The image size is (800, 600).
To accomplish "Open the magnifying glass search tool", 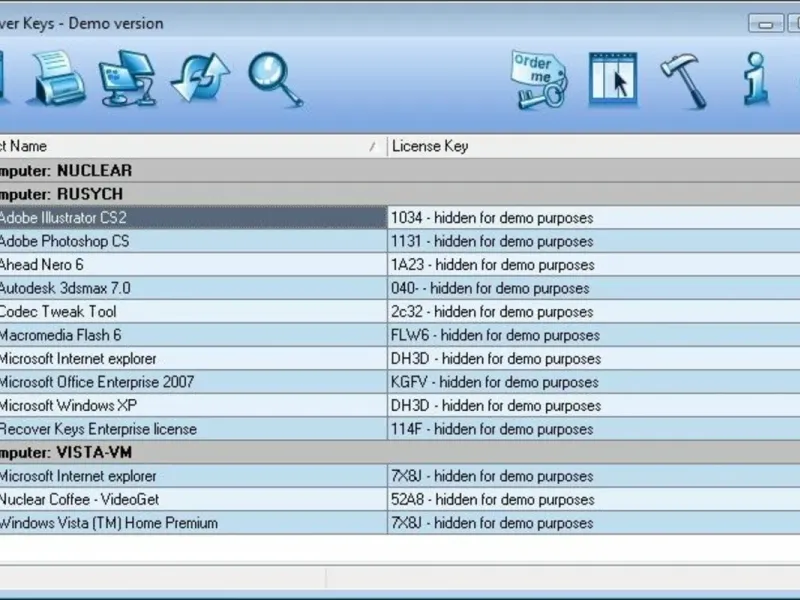I will point(276,80).
